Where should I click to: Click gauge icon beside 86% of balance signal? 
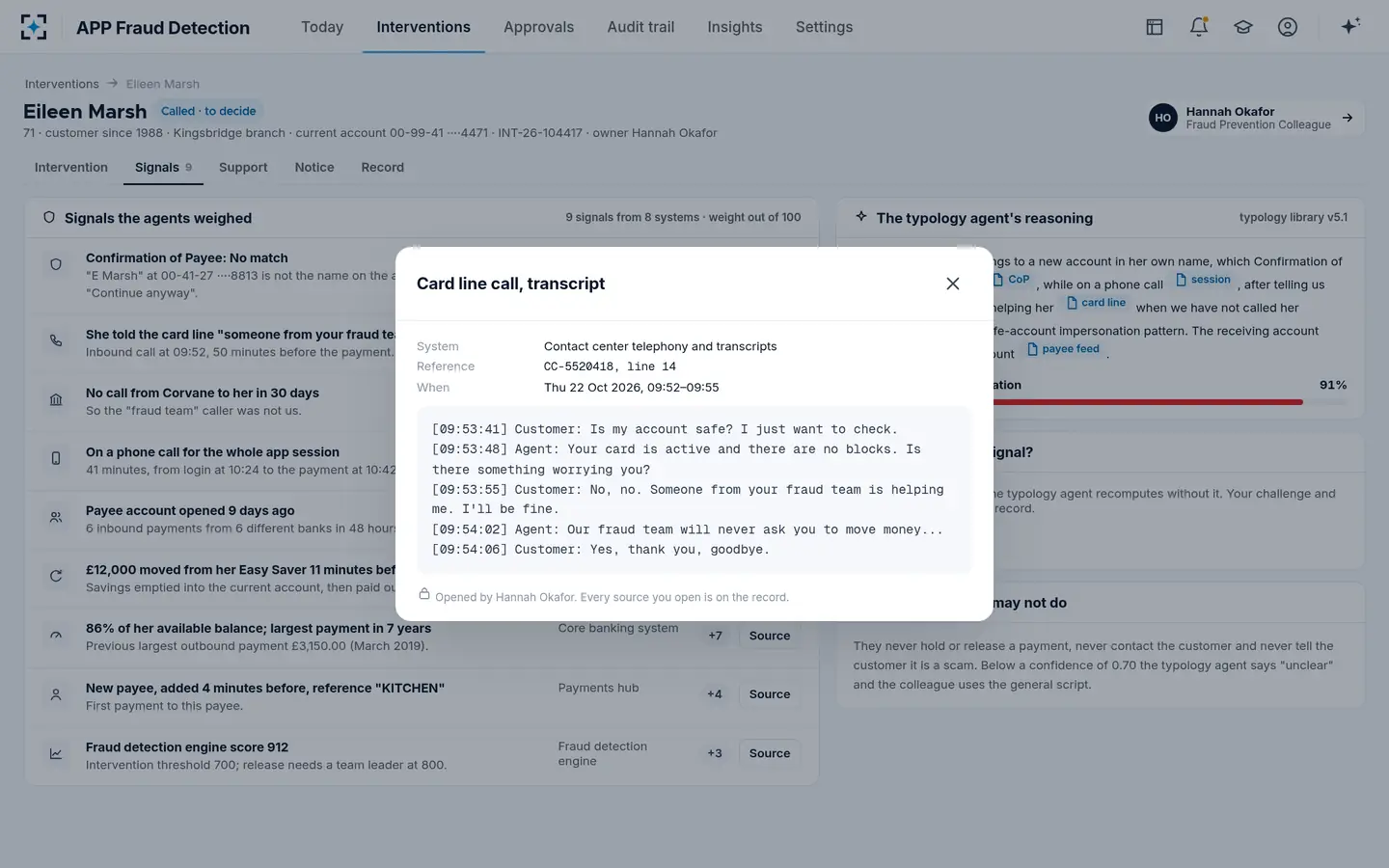[x=56, y=635]
